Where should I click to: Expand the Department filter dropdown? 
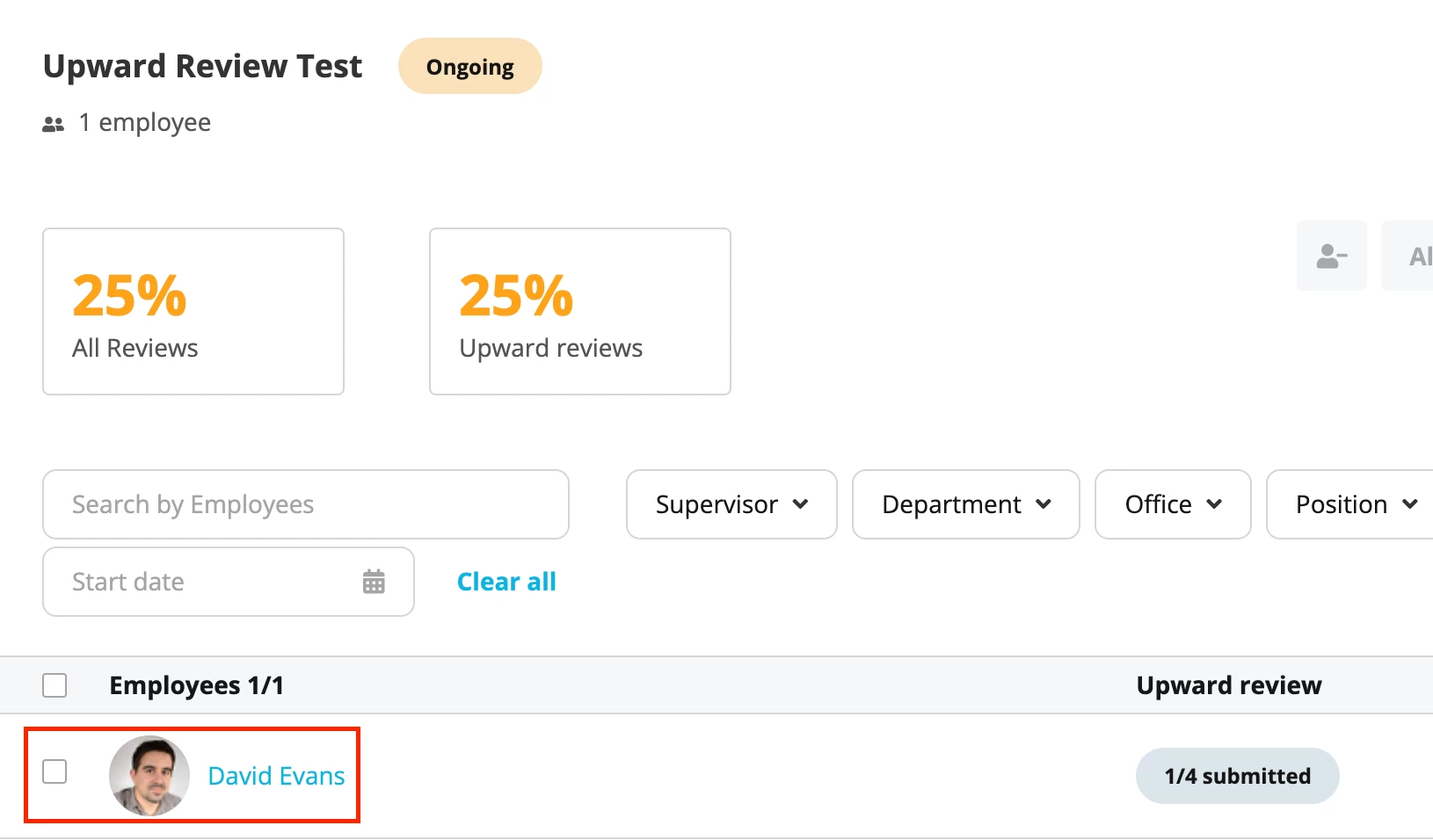[x=965, y=504]
